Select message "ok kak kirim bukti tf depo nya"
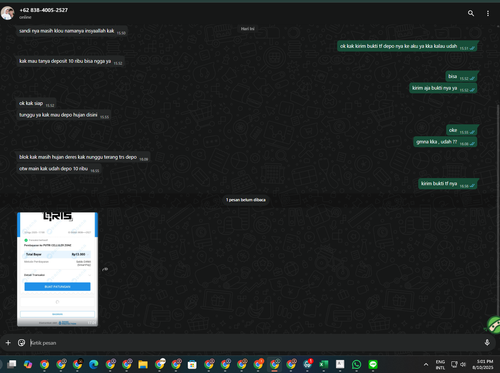Image resolution: width=500 pixels, height=373 pixels. (x=407, y=46)
